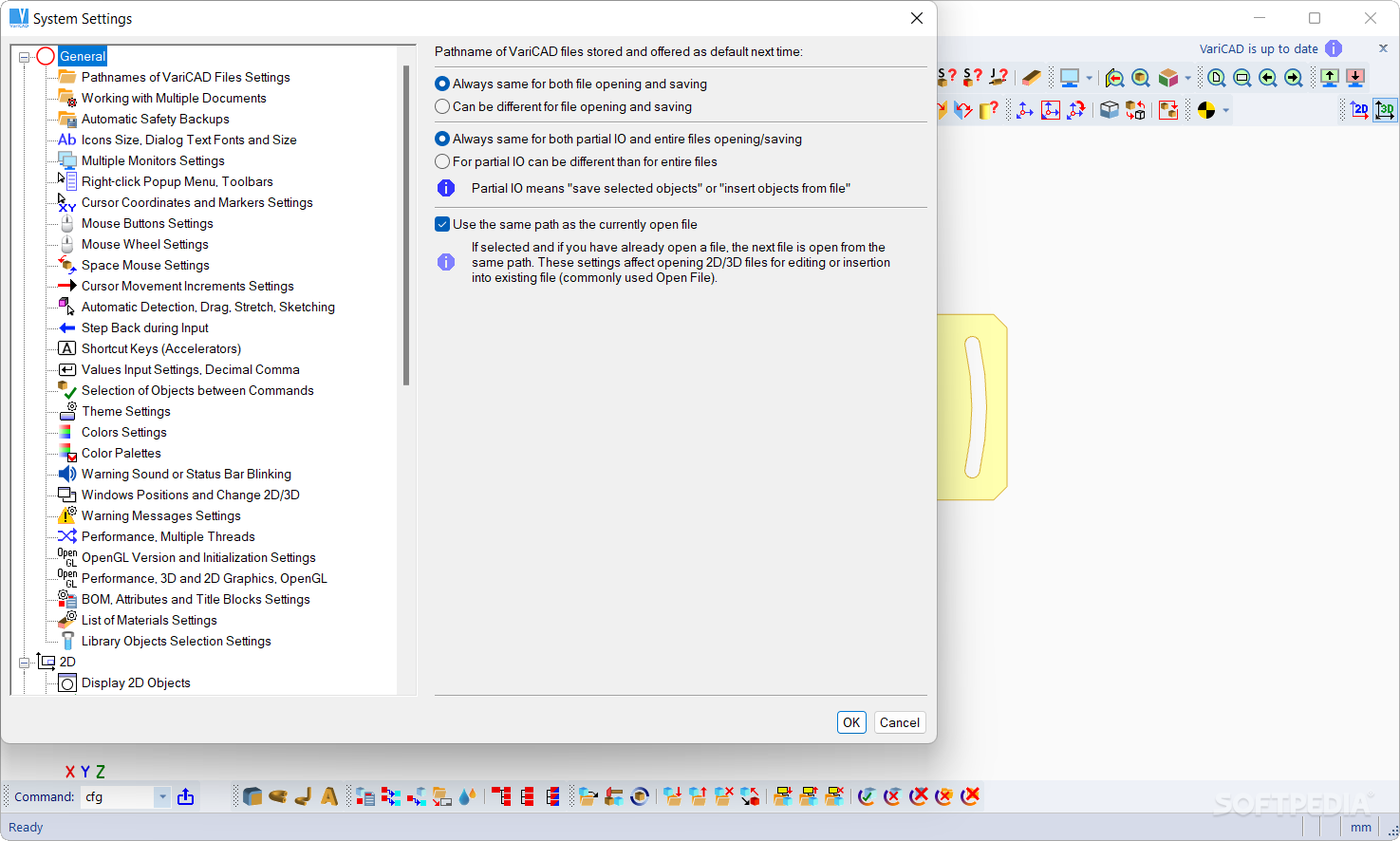Click the yellow-black center of gravity icon
The image size is (1400, 841).
[1206, 110]
